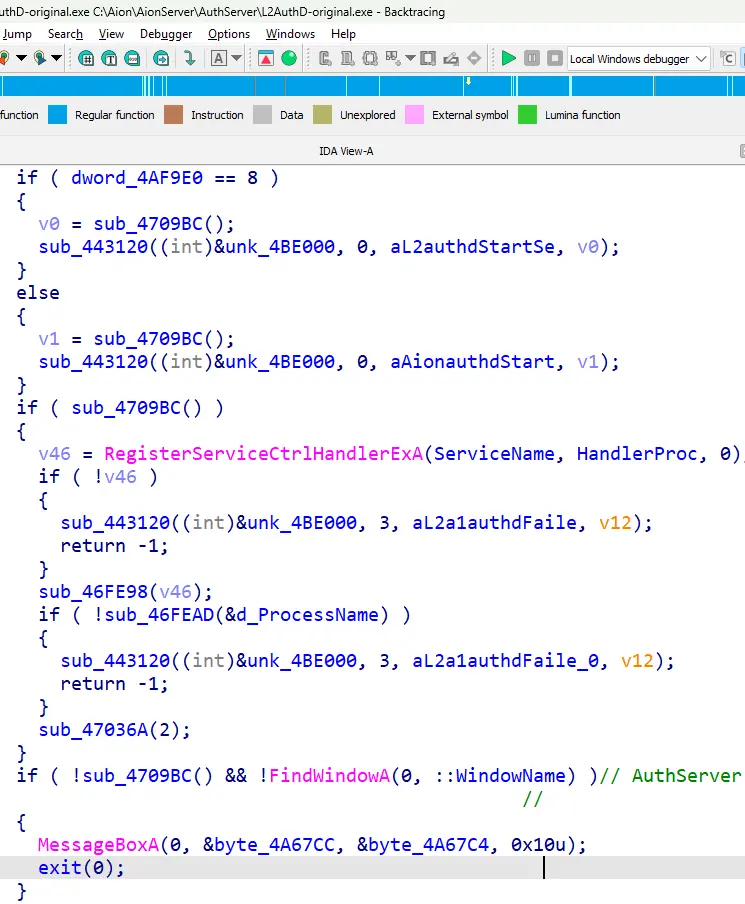Click the HandlerProc argument
Screen dimensions: 745x904
tap(637, 454)
